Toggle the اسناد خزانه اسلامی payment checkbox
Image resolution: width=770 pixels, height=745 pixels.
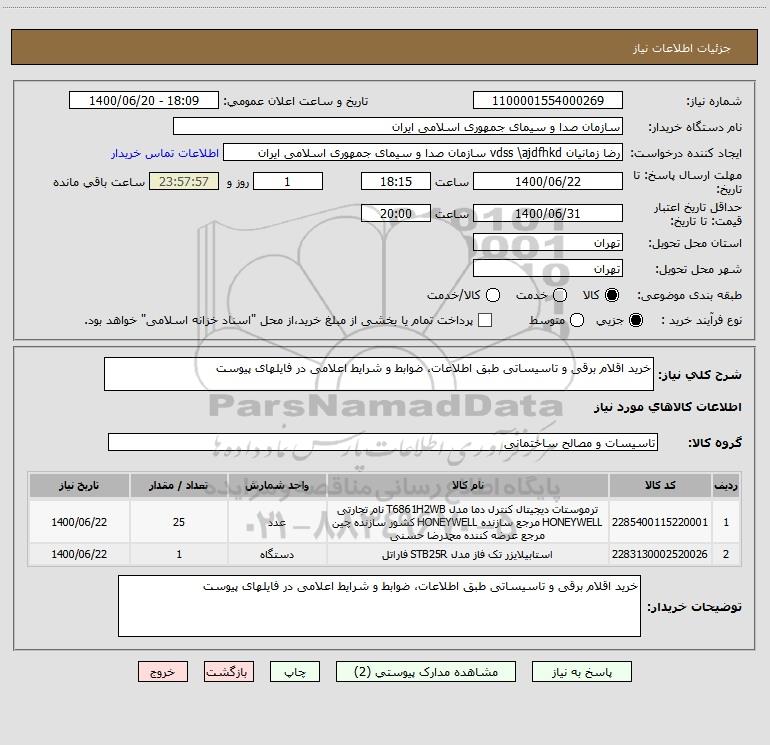click(x=485, y=320)
